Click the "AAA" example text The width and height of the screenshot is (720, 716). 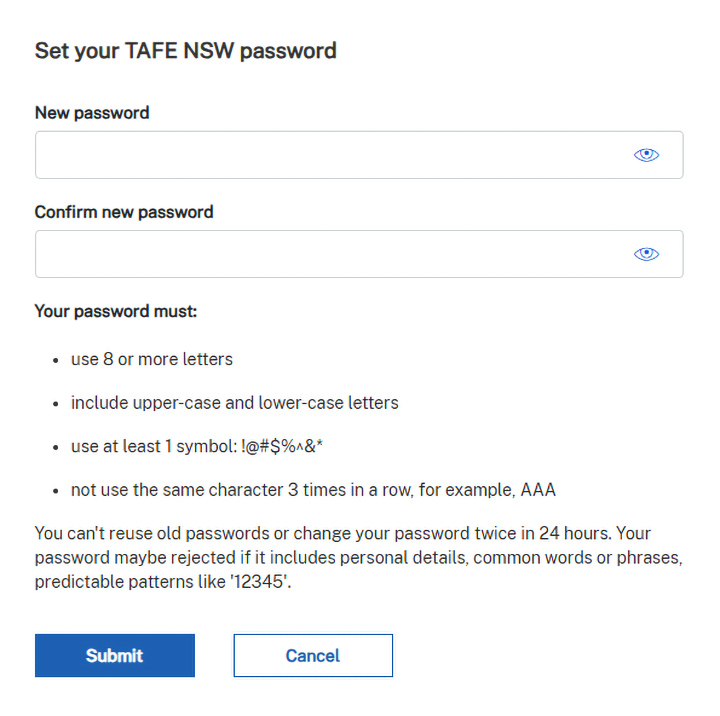click(536, 491)
